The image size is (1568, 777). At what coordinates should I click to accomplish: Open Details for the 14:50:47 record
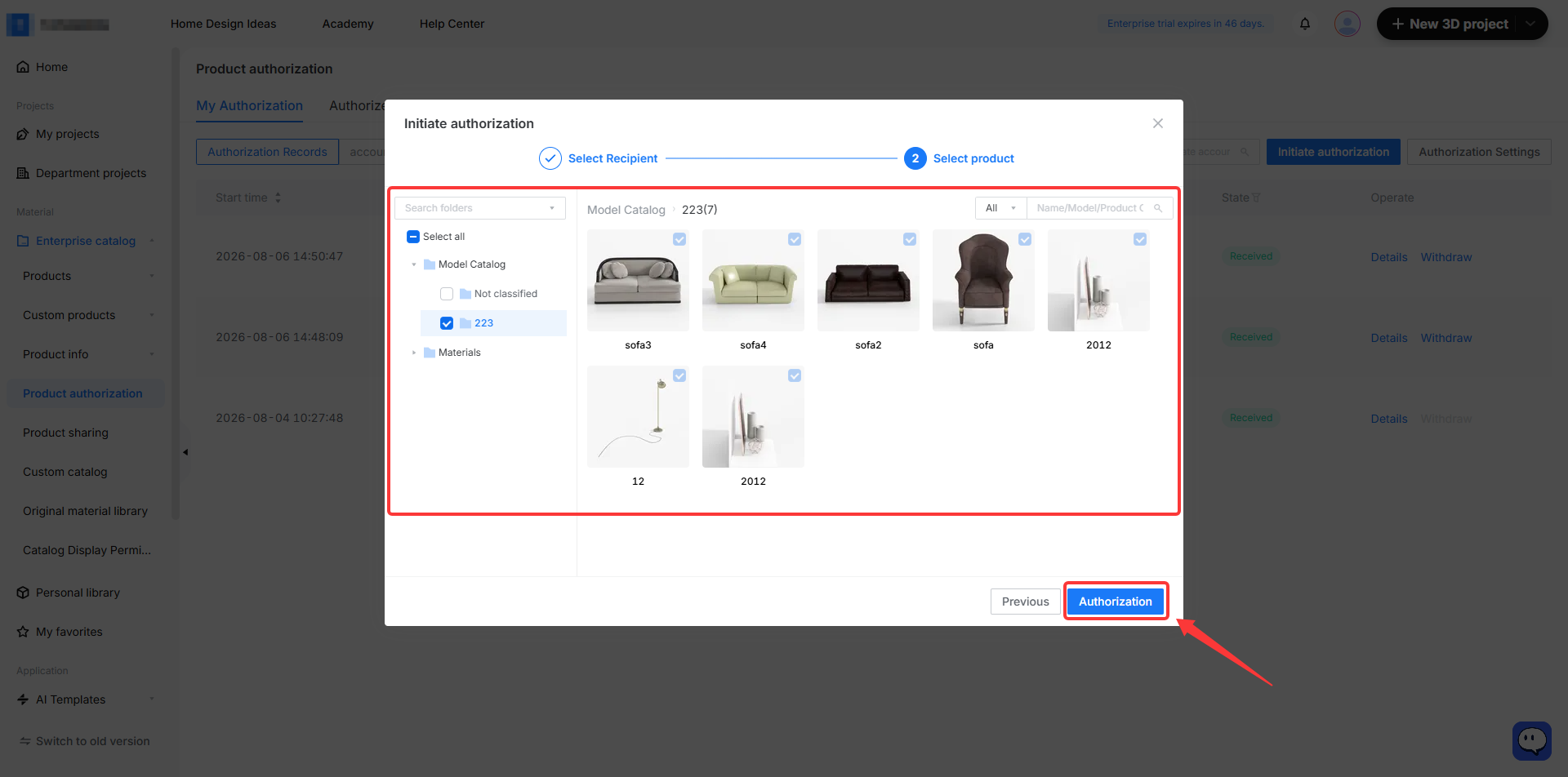click(x=1388, y=257)
